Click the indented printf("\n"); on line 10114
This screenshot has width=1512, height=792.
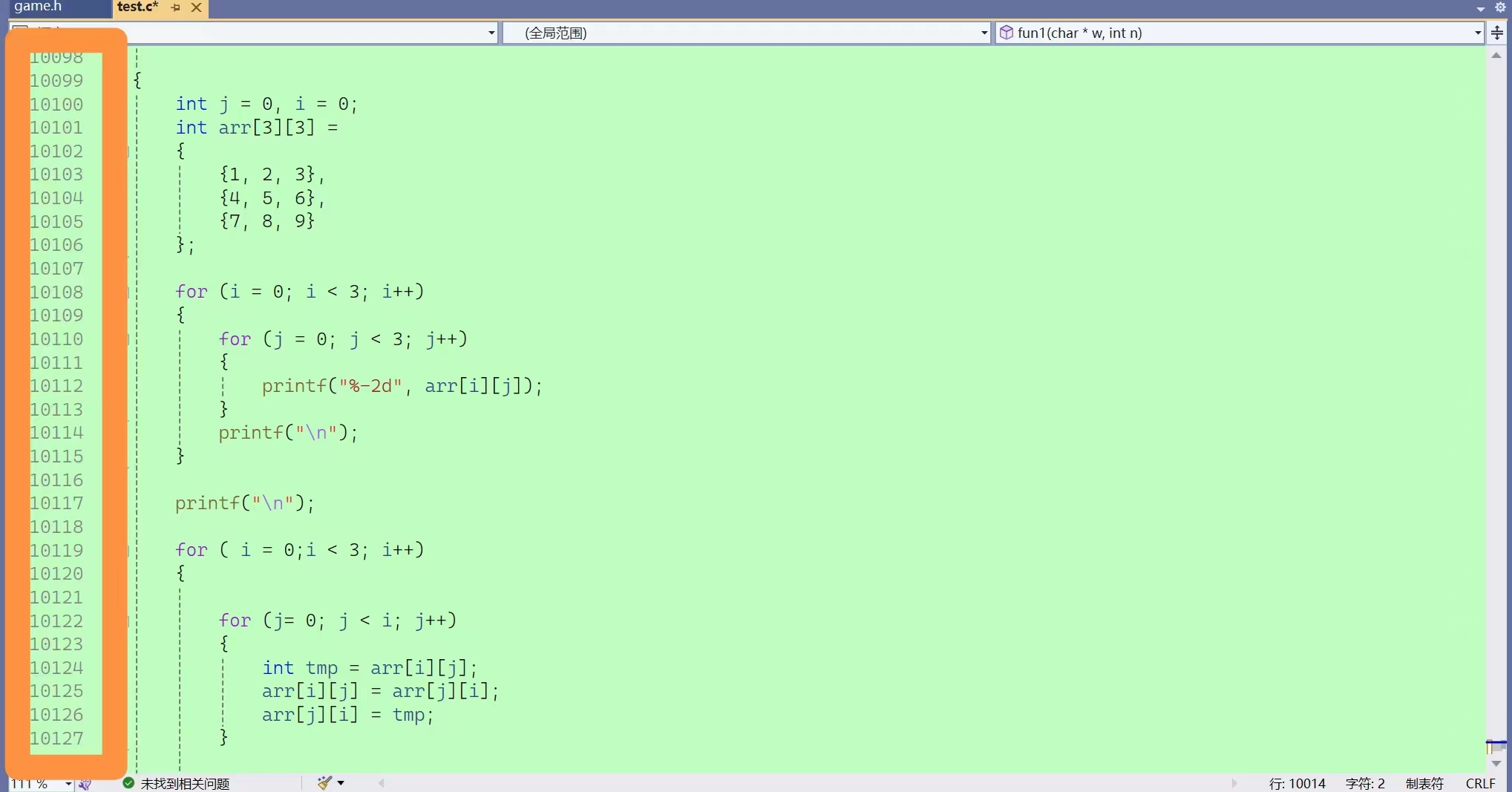point(288,433)
